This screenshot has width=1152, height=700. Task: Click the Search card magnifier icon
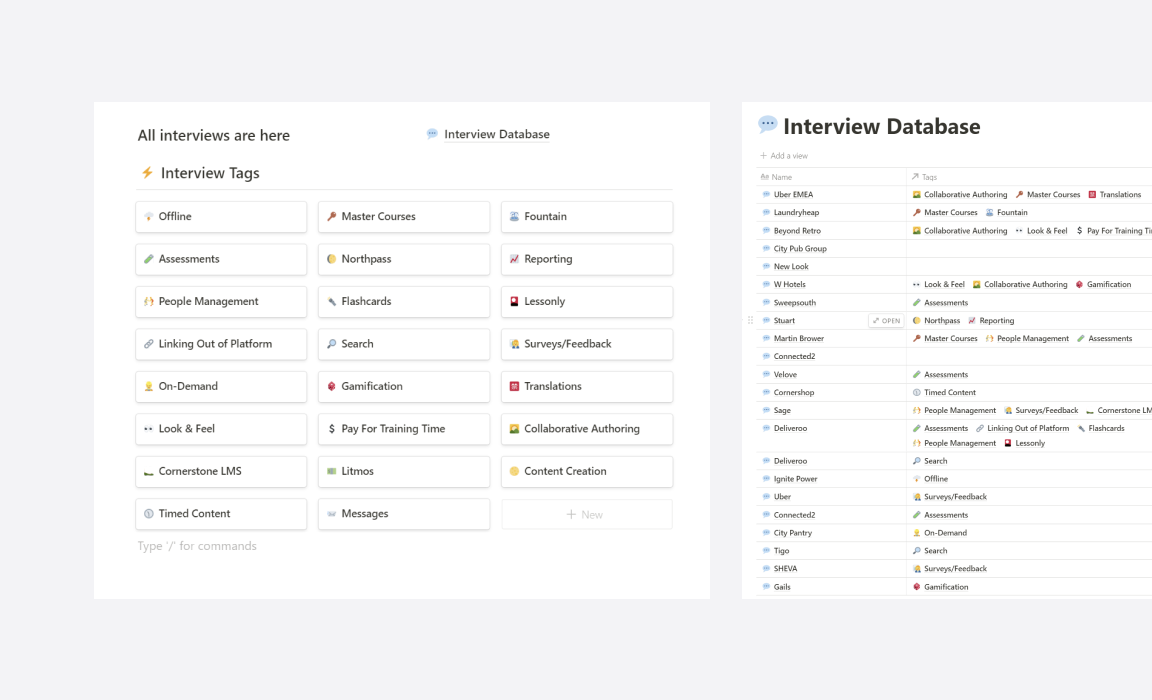(331, 344)
